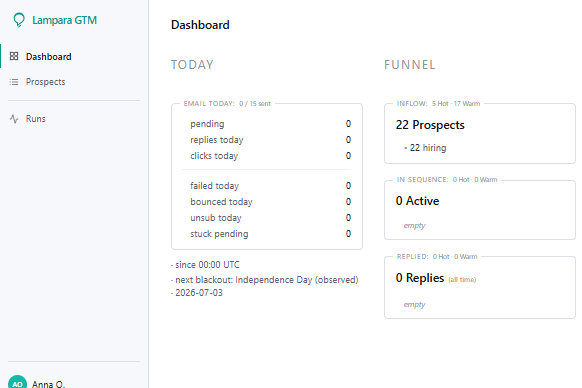This screenshot has height=388, width=582.
Task: Click the Prospects list icon in sidebar
Action: [x=14, y=82]
